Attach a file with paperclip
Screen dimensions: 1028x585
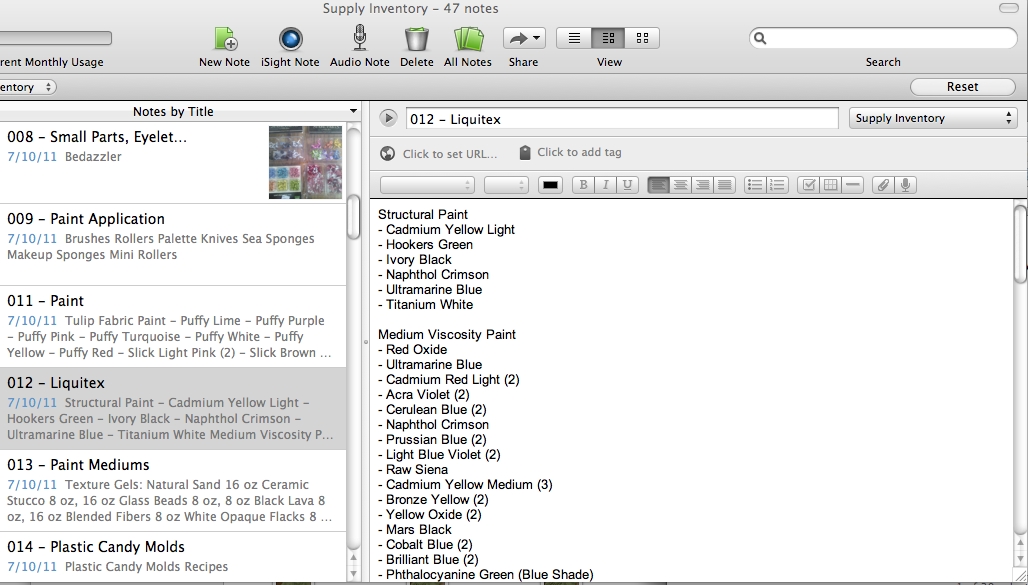pyautogui.click(x=883, y=185)
